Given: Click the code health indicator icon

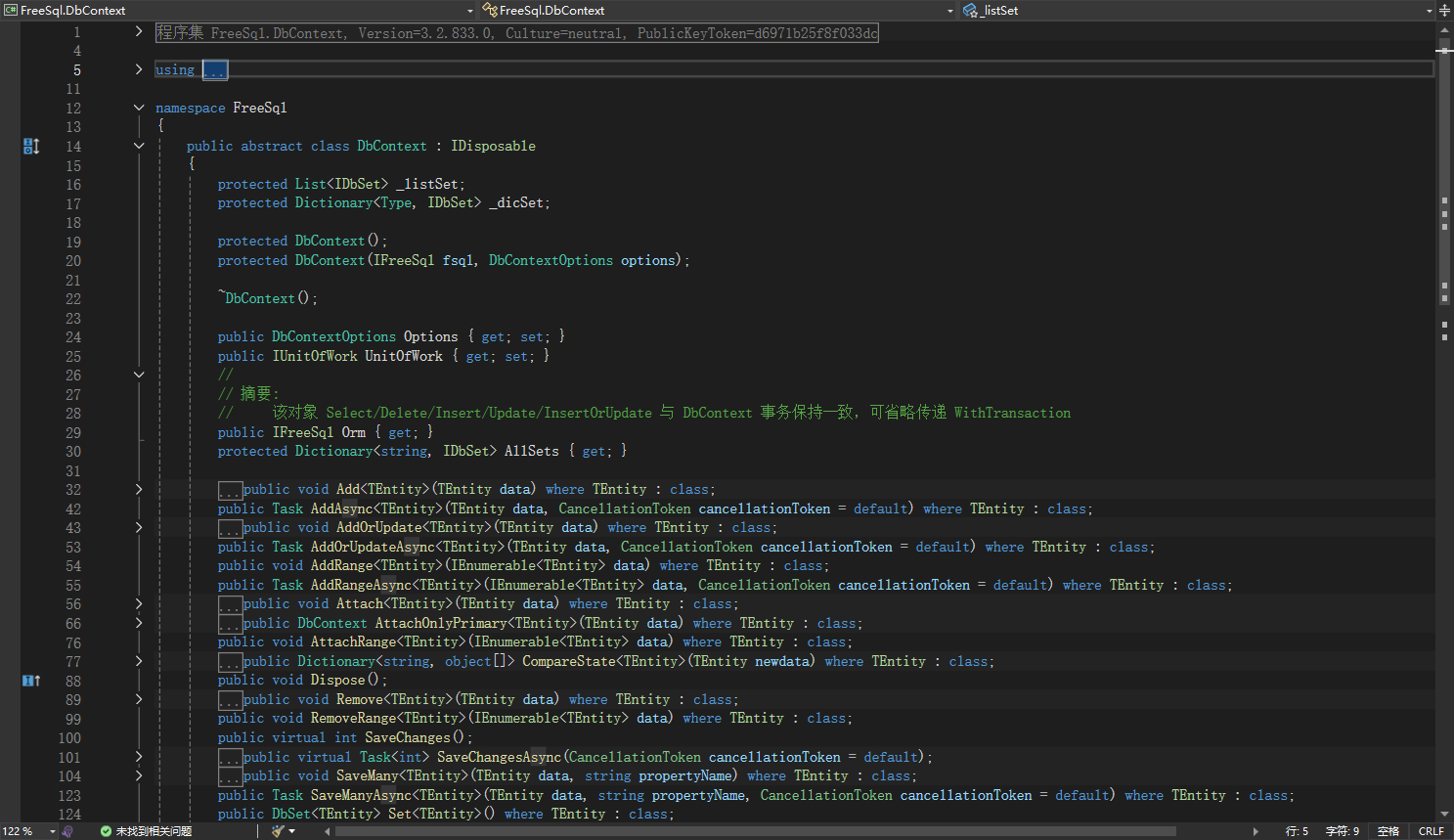Looking at the screenshot, I should 67,831.
